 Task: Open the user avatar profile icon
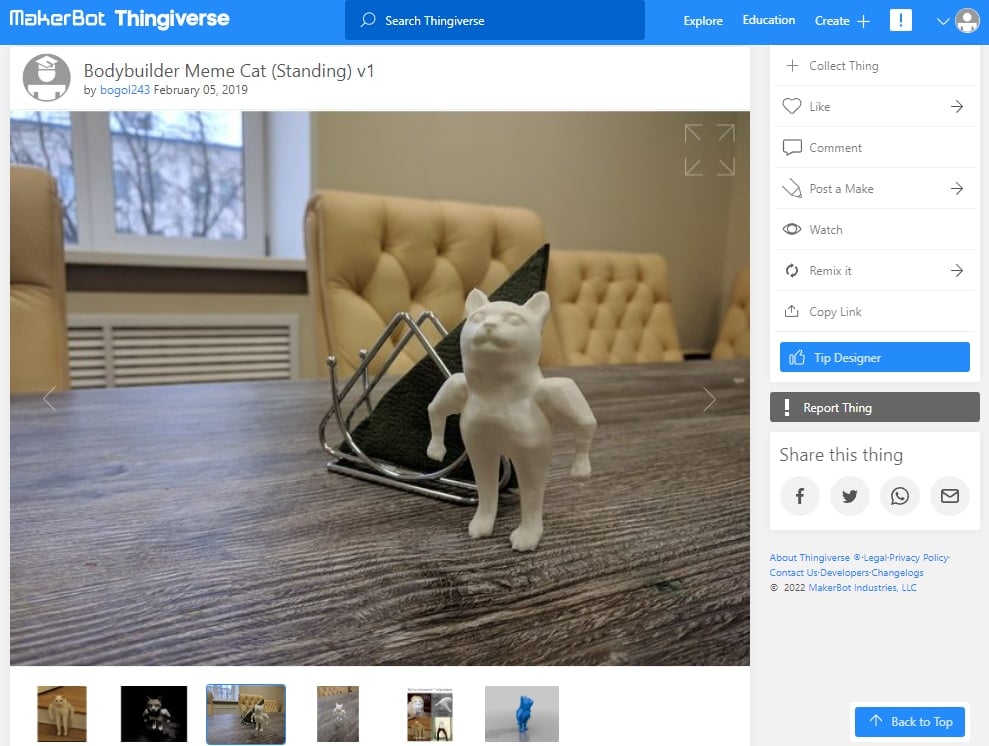pyautogui.click(x=967, y=21)
